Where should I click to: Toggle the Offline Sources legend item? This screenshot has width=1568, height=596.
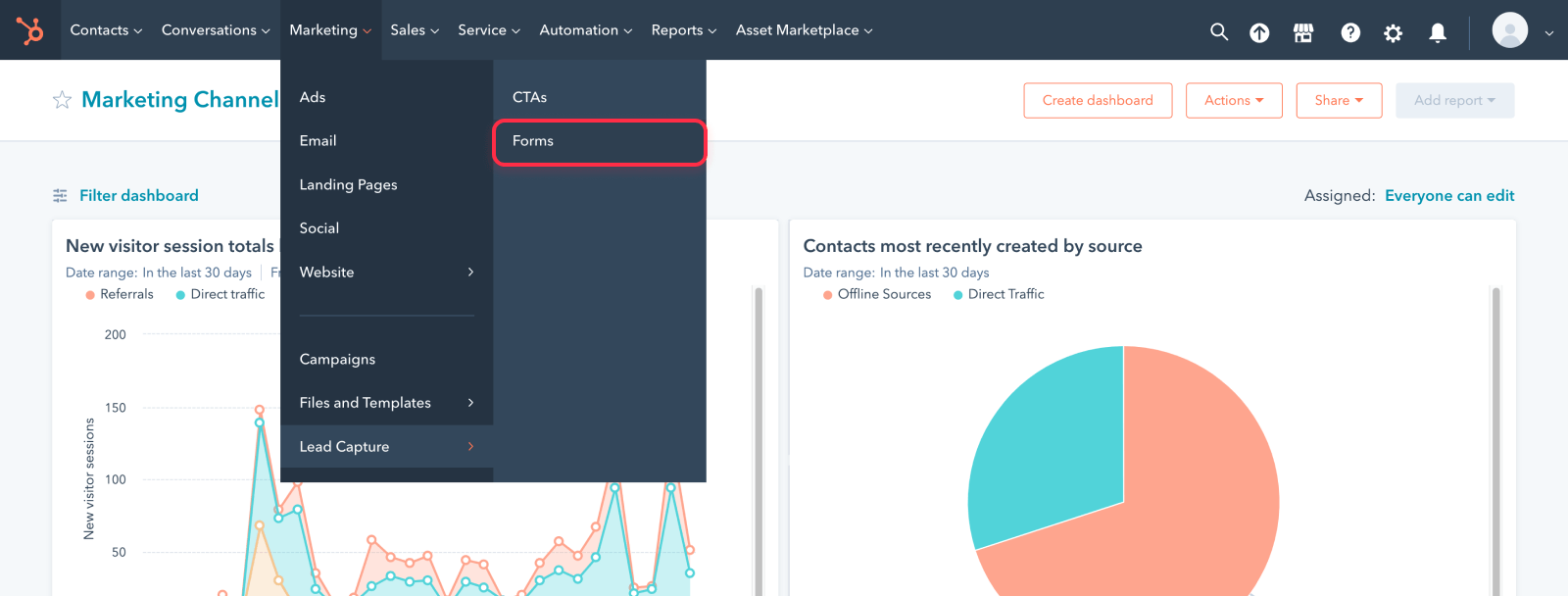(x=877, y=294)
